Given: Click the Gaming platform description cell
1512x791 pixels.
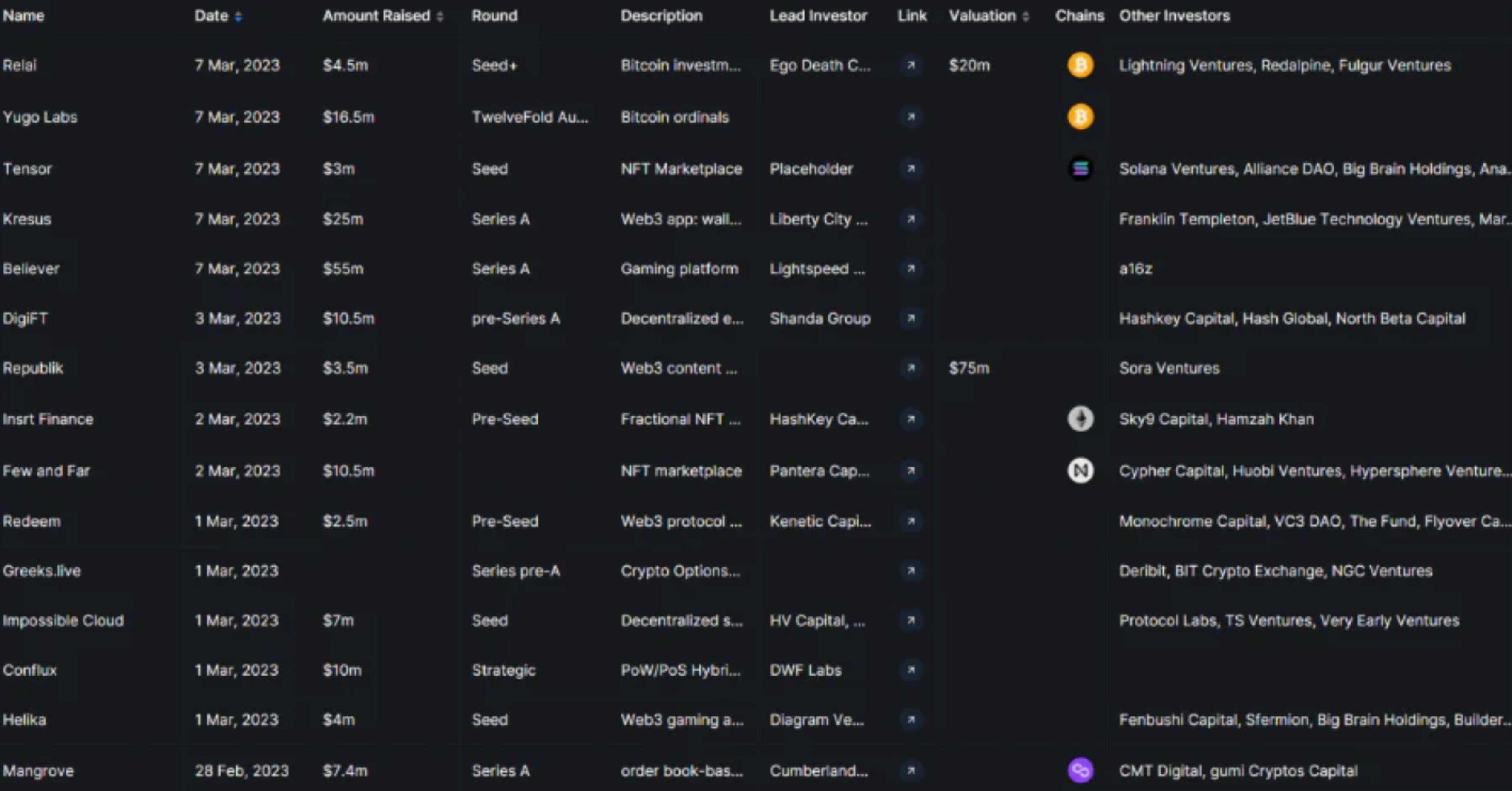Looking at the screenshot, I should (679, 269).
